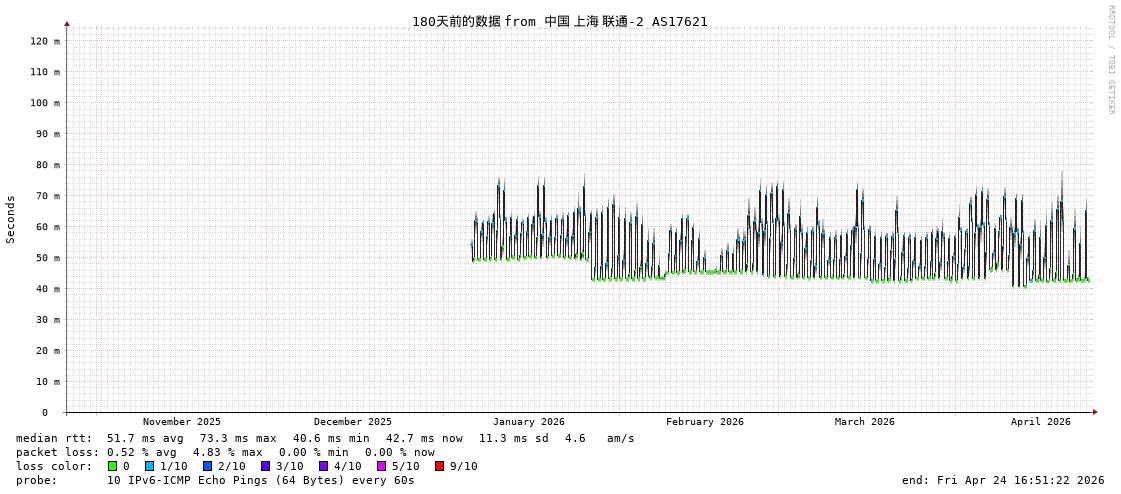Click the graph title mentioning AS17621

pyautogui.click(x=560, y=22)
